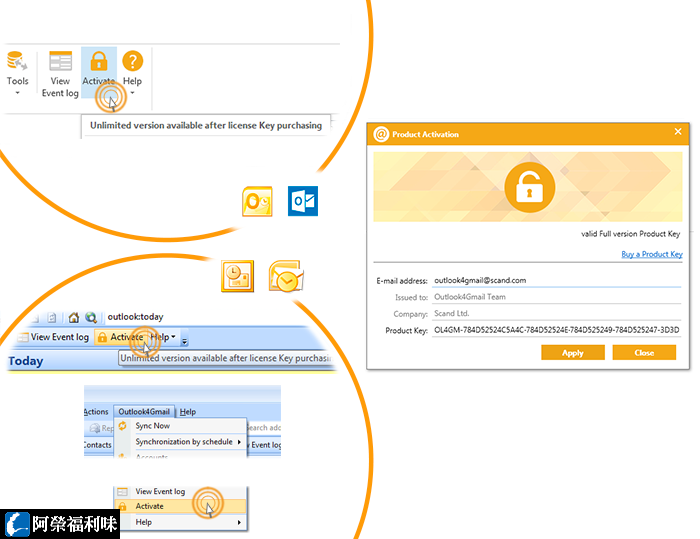This screenshot has width=700, height=539.
Task: Click the Help question mark ribbon icon
Action: (x=133, y=61)
